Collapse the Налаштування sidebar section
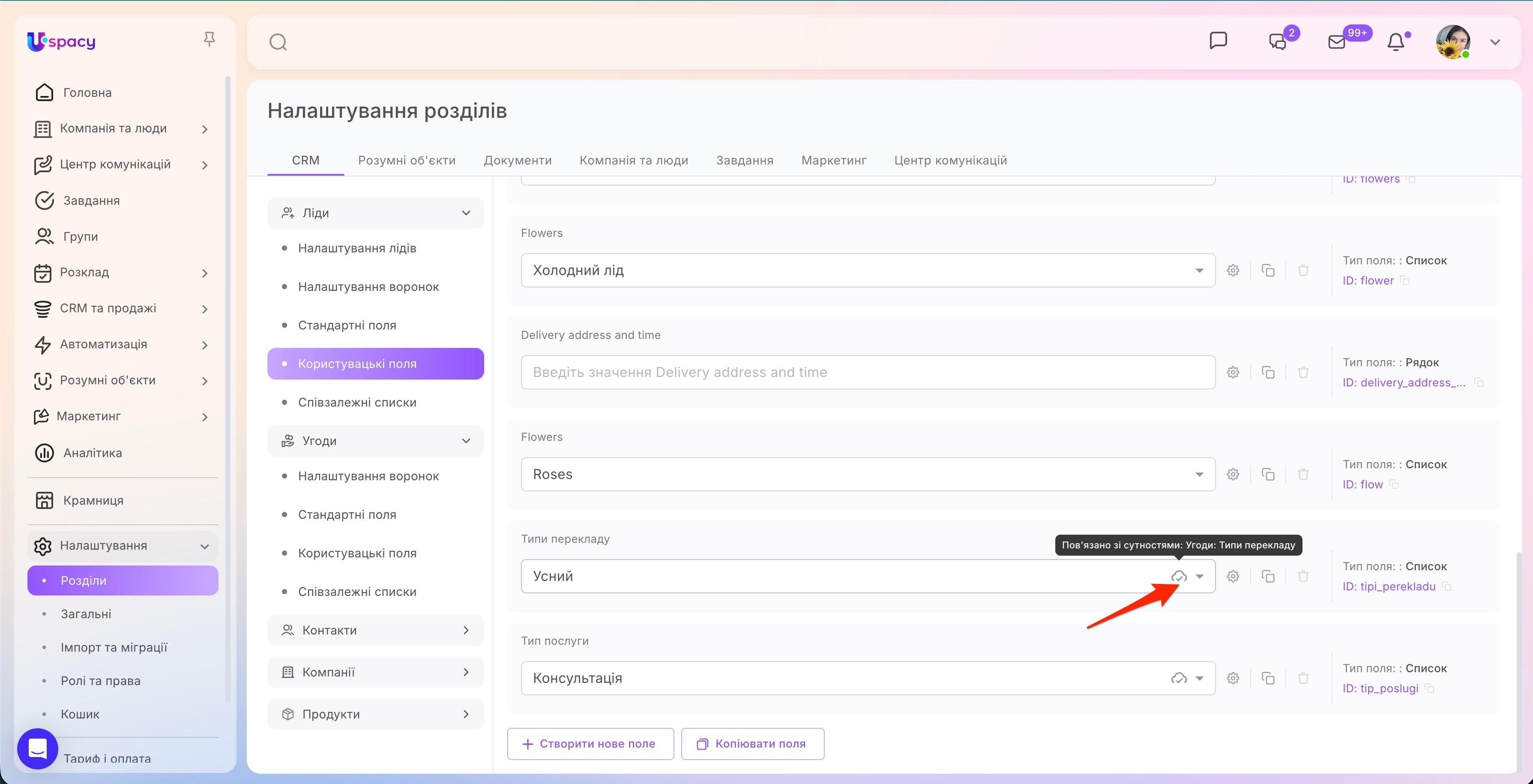1533x784 pixels. pos(205,546)
